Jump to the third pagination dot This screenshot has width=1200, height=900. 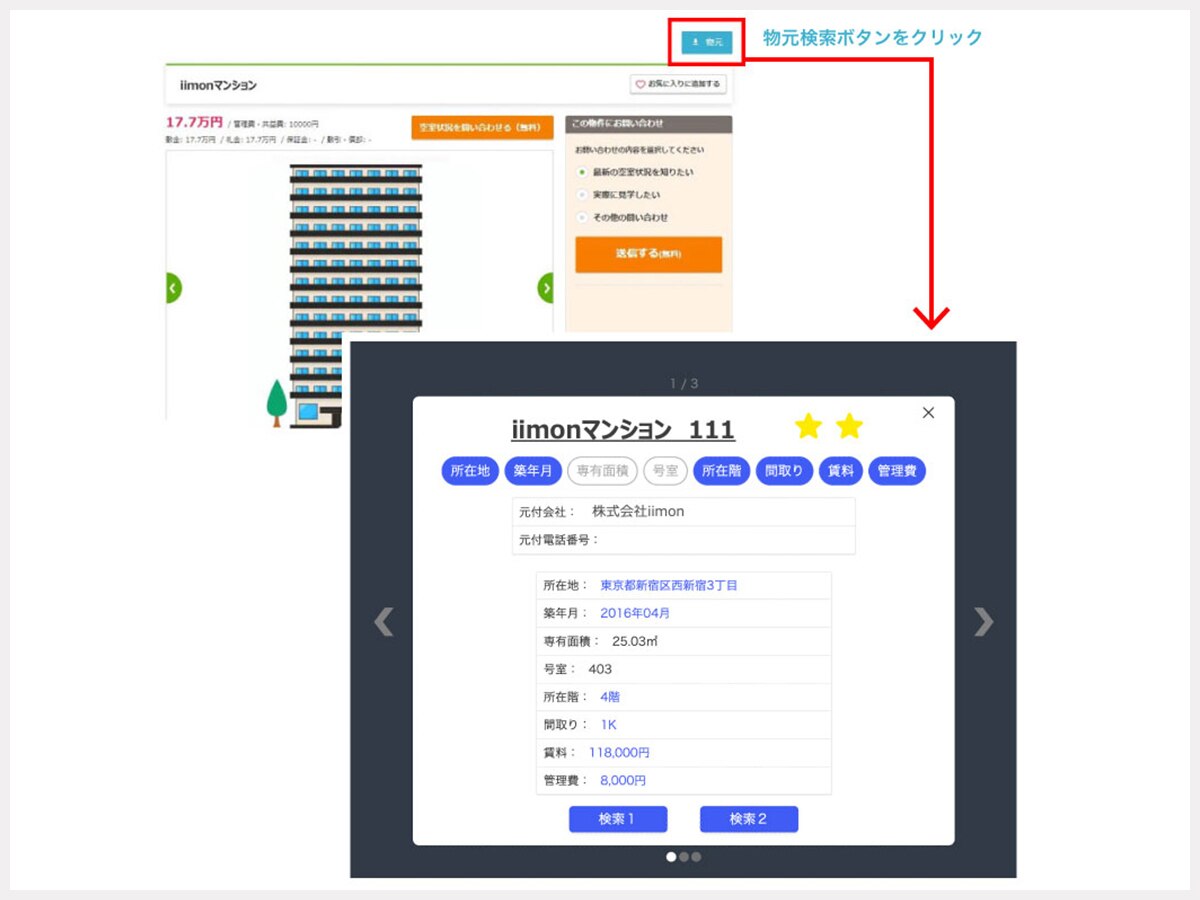(x=696, y=856)
